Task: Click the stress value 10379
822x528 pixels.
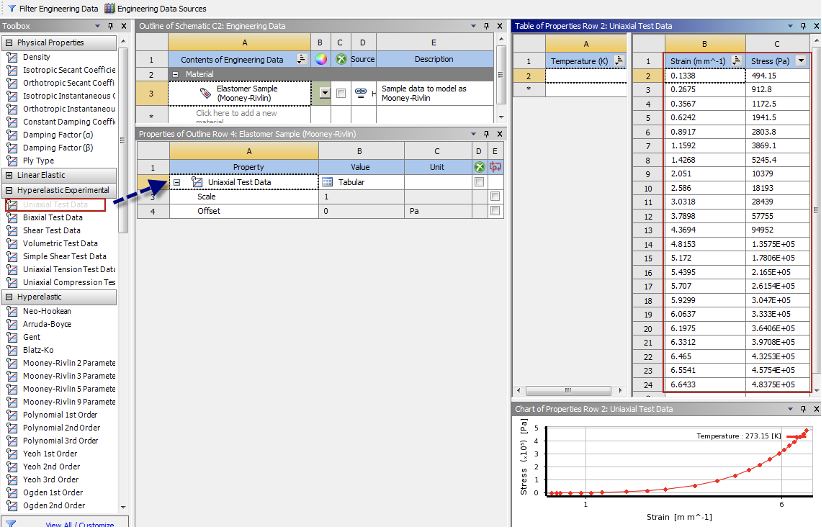Action: 778,174
